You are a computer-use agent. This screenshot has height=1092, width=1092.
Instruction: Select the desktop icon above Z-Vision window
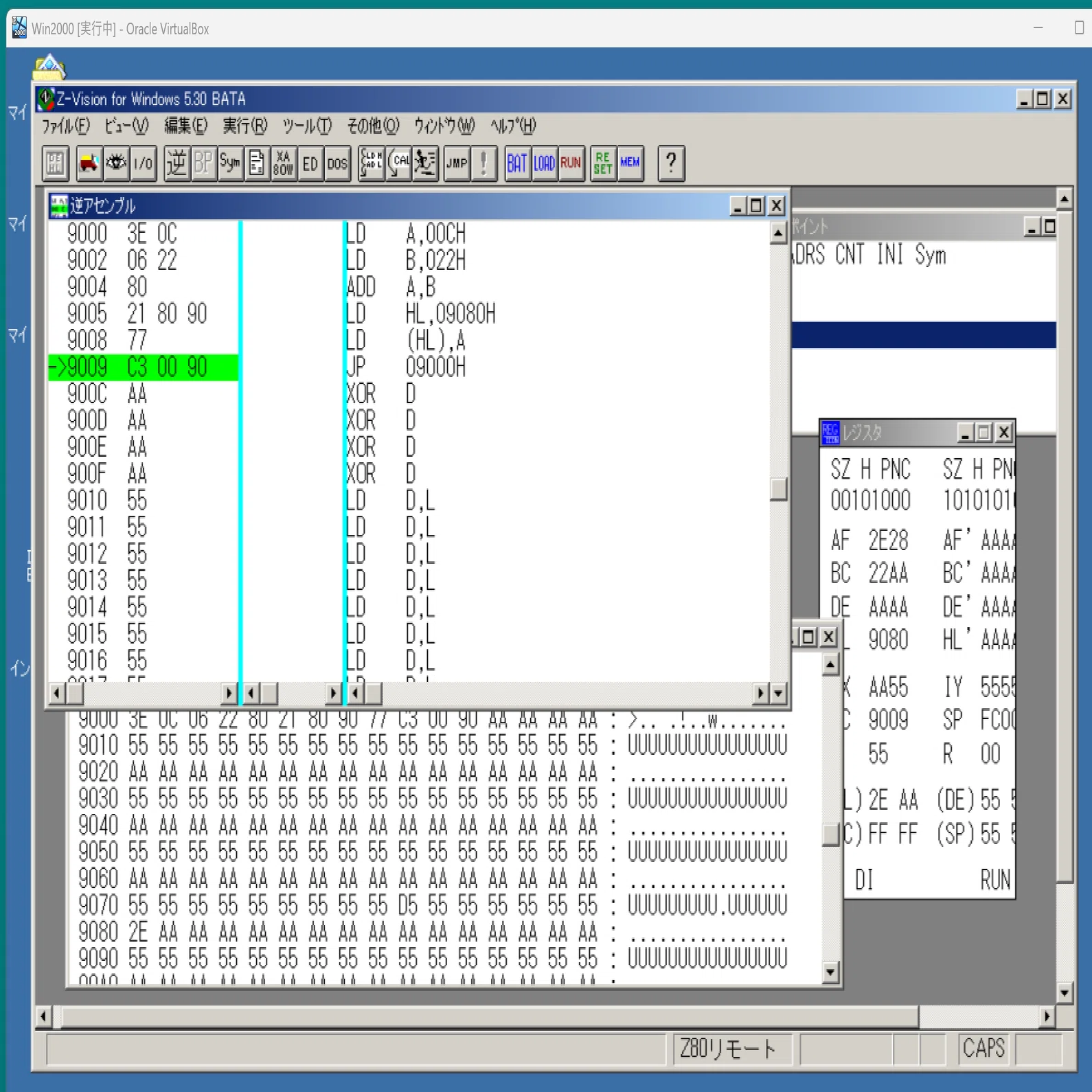click(49, 67)
